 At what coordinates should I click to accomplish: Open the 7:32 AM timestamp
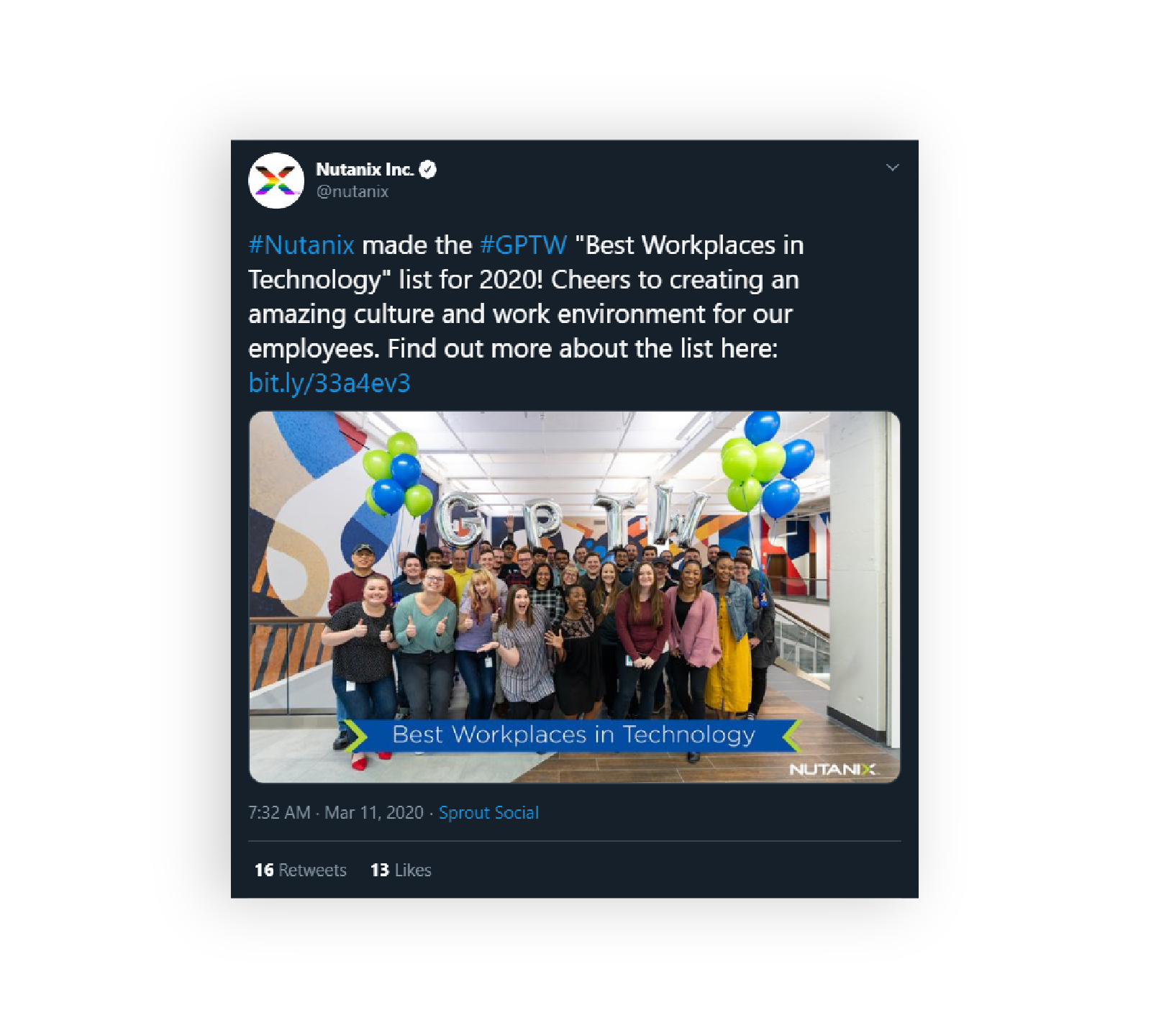[279, 813]
